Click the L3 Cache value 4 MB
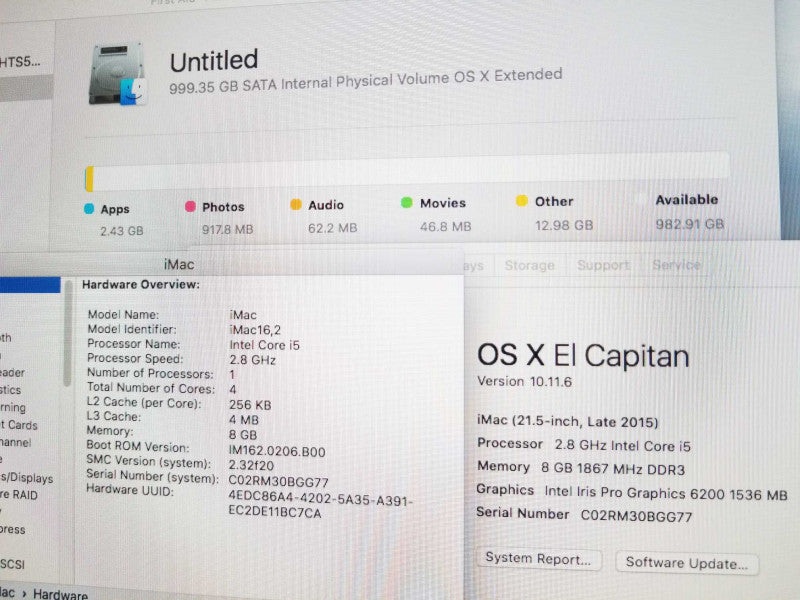This screenshot has height=600, width=800. click(x=244, y=420)
